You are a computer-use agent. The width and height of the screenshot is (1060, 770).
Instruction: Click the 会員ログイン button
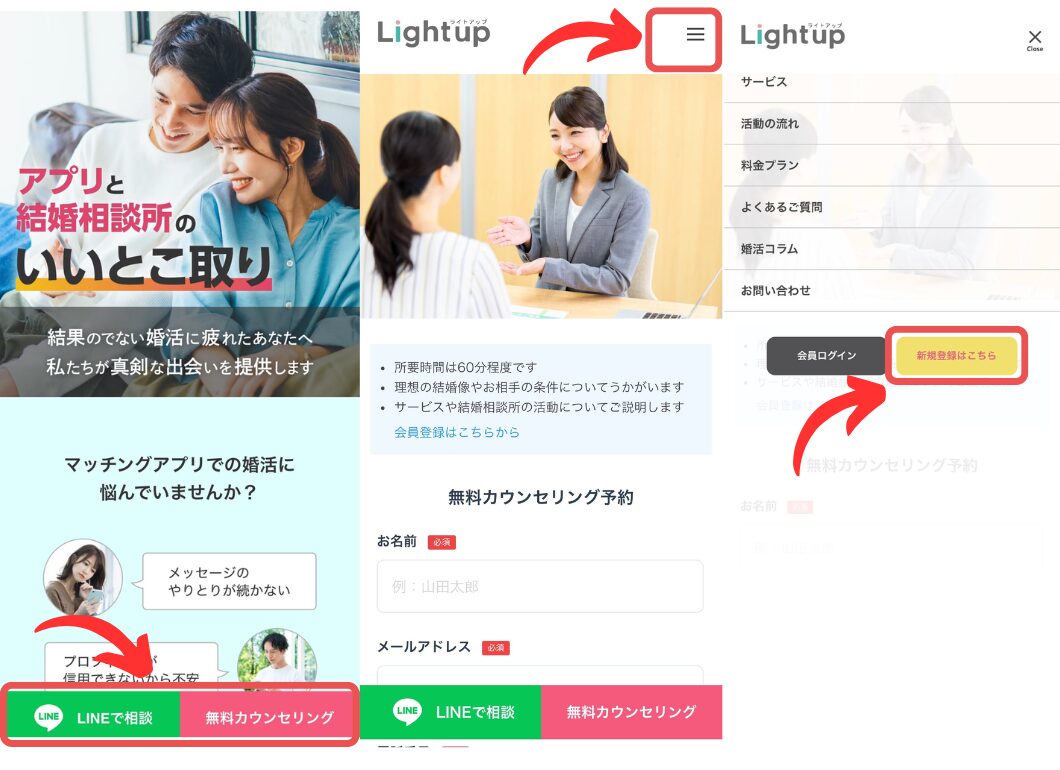826,356
